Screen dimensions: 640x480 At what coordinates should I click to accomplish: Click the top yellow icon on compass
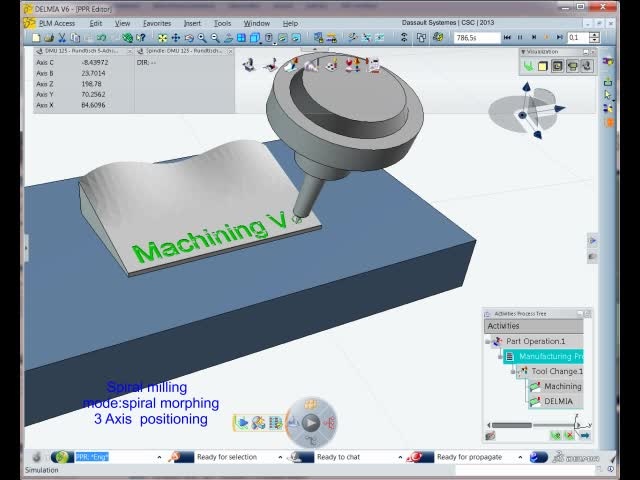[311, 404]
